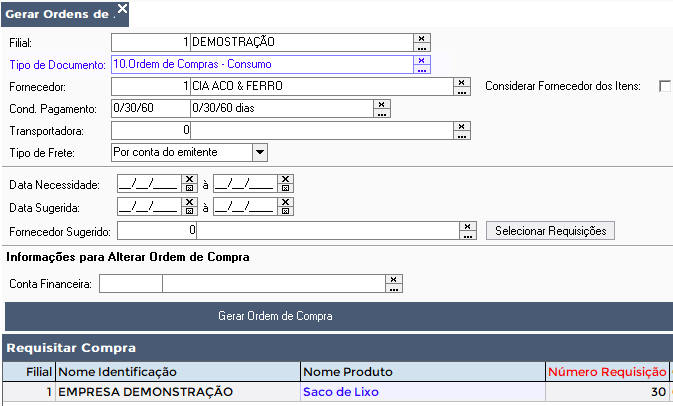
Task: Close the Gerar Ordens de tab
Action: [122, 9]
